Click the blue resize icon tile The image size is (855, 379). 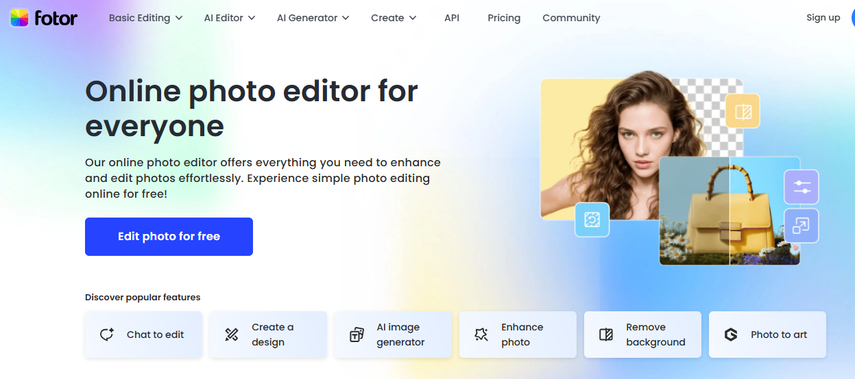point(801,225)
